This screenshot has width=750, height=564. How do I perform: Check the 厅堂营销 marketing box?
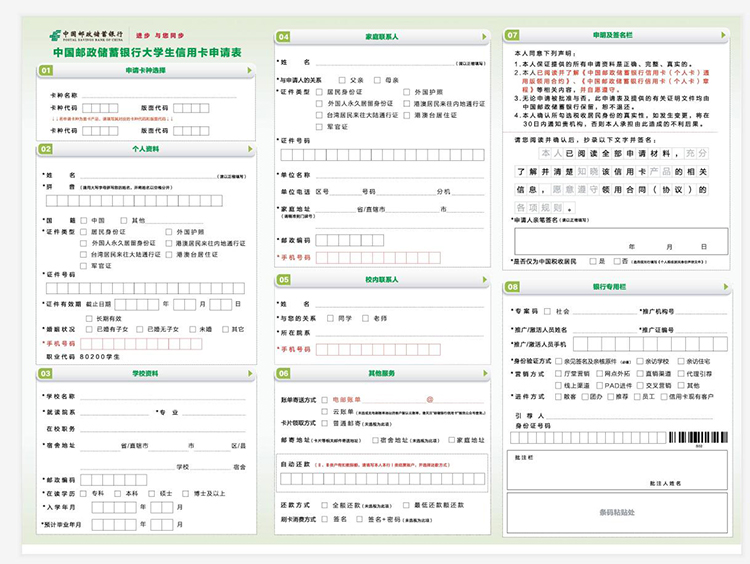coord(558,374)
